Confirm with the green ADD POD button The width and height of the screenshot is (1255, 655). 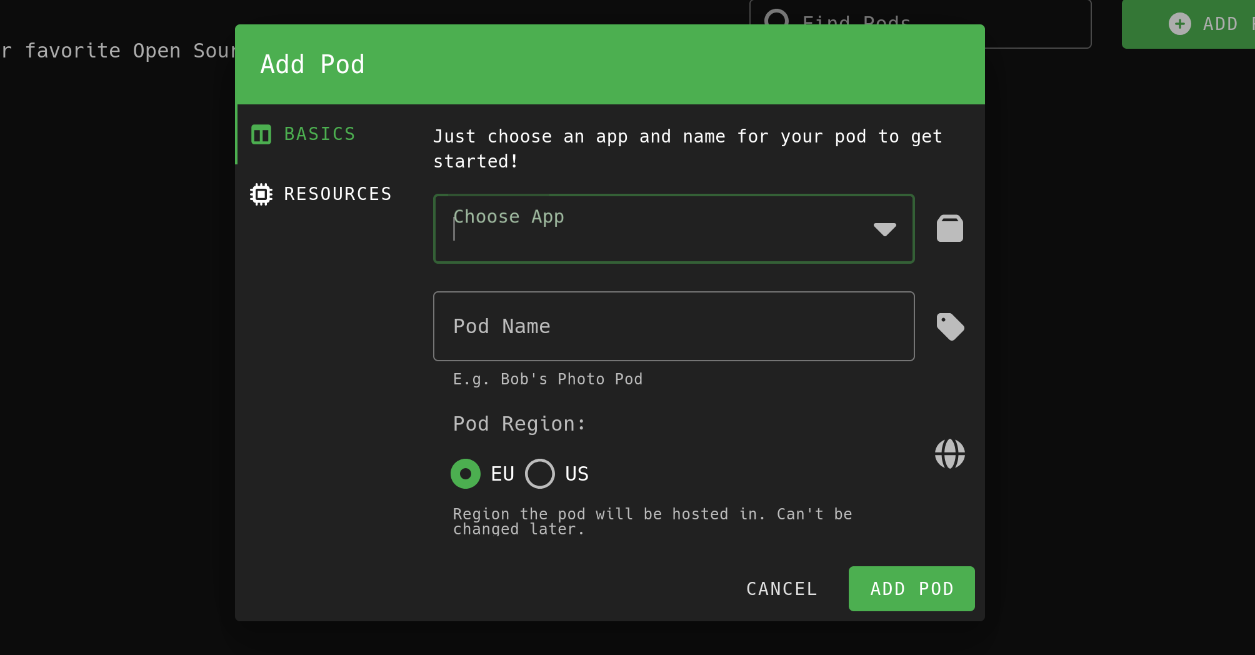click(x=911, y=589)
